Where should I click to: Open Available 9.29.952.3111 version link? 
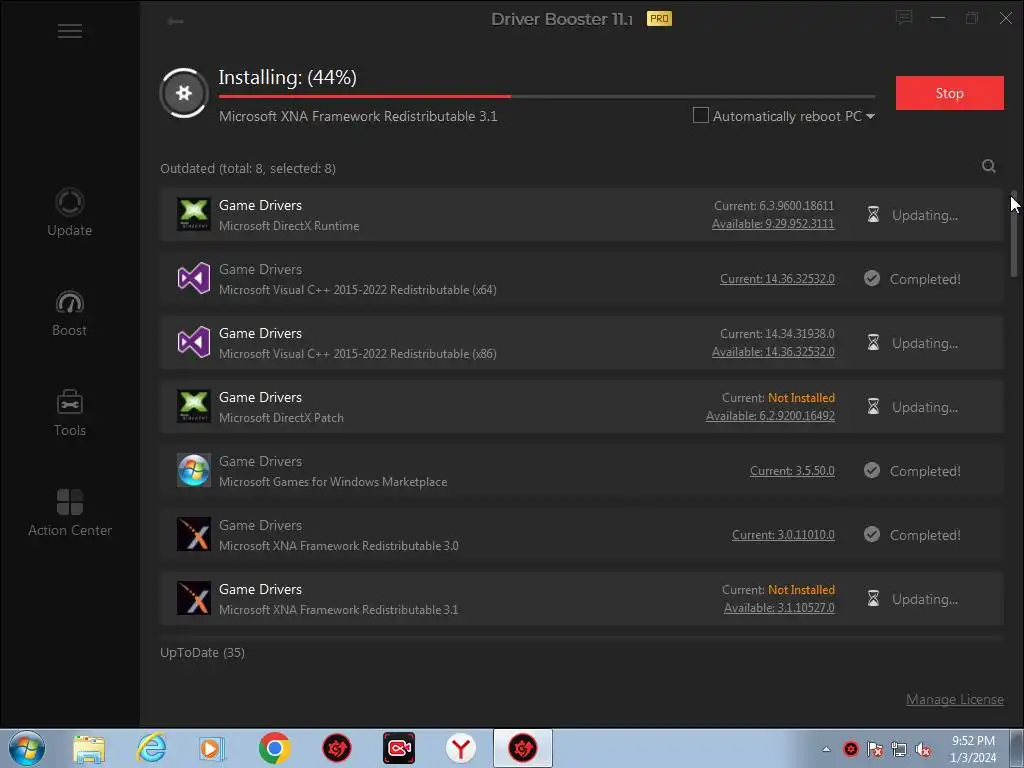coord(773,224)
